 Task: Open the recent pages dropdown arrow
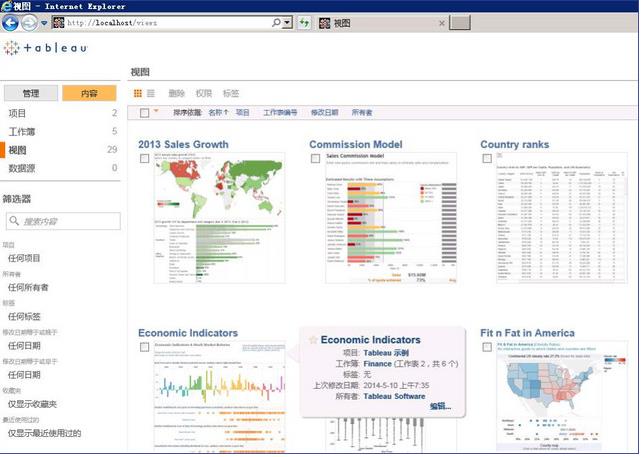point(44,23)
